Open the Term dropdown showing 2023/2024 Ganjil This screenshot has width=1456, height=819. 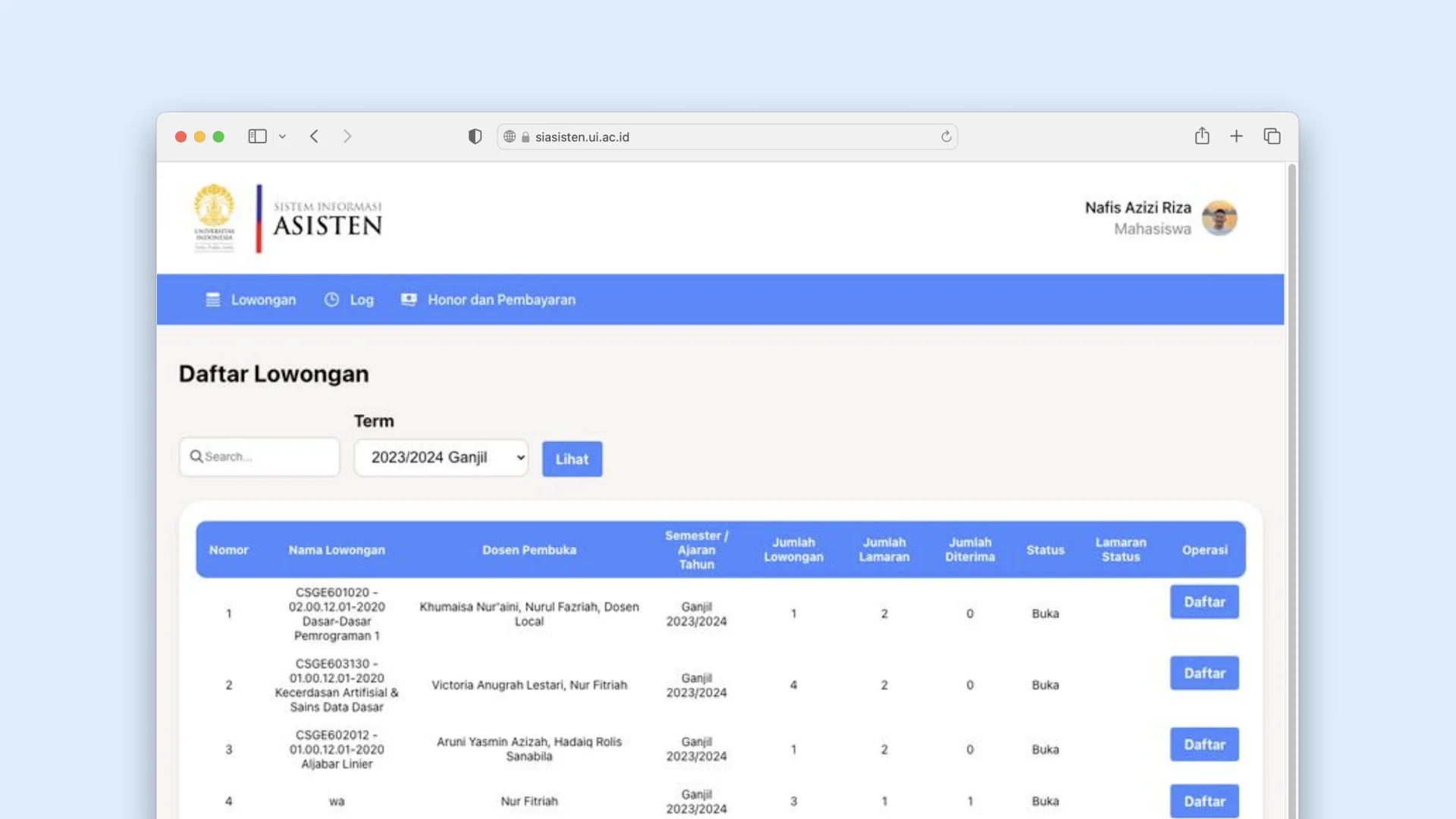441,457
